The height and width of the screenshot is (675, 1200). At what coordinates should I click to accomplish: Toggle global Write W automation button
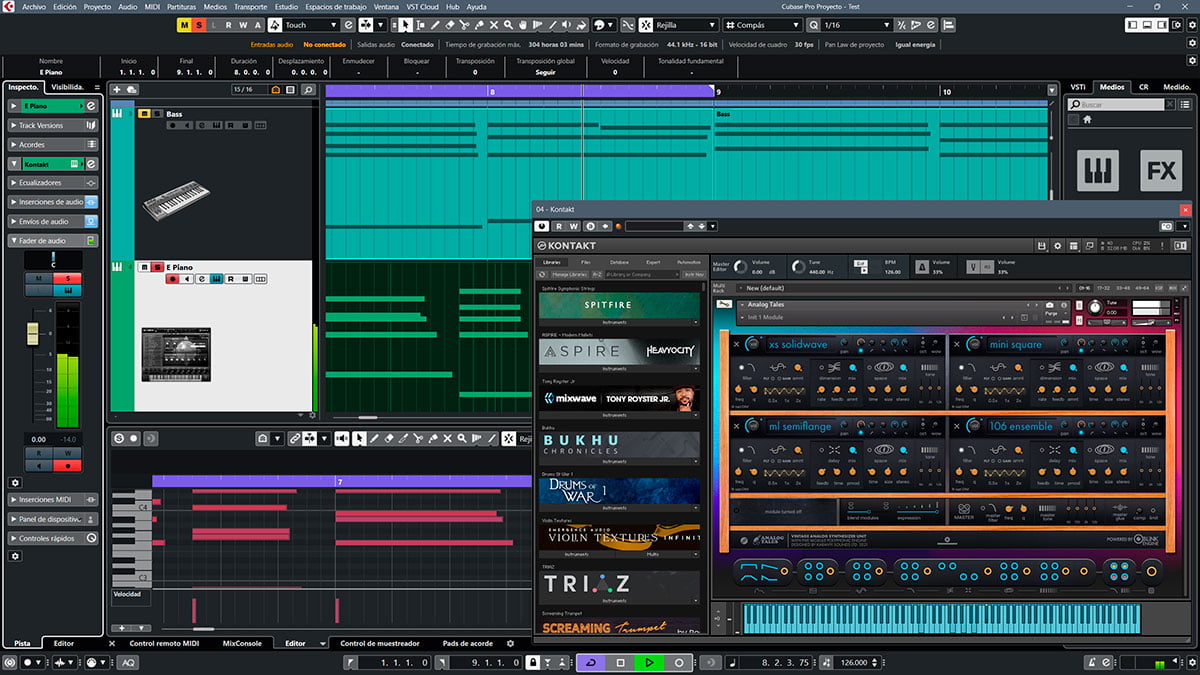[x=244, y=25]
